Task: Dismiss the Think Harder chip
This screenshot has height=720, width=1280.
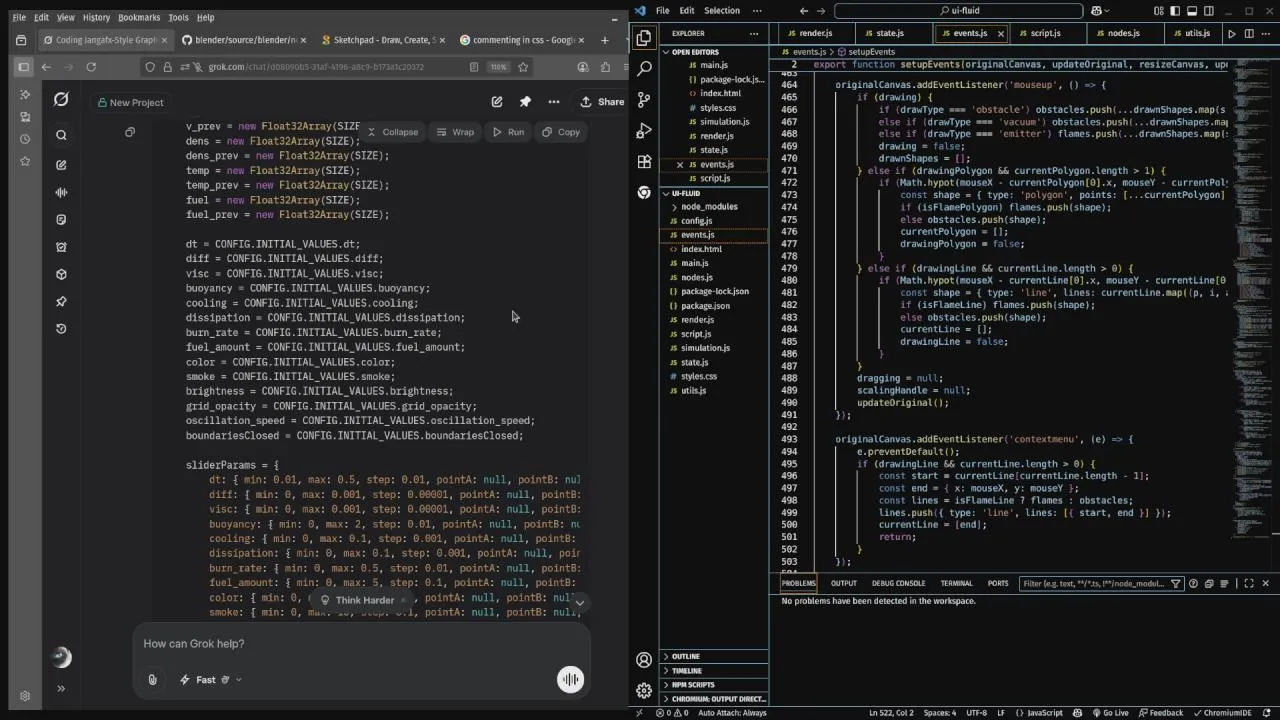Action: coord(403,600)
